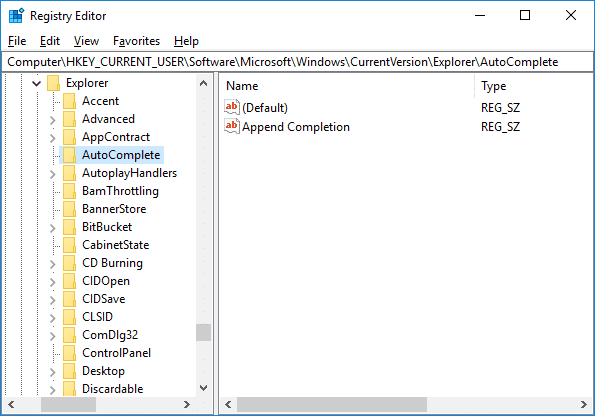Click the tree pane scroll right arrow
Image resolution: width=595 pixels, height=416 pixels.
click(187, 405)
